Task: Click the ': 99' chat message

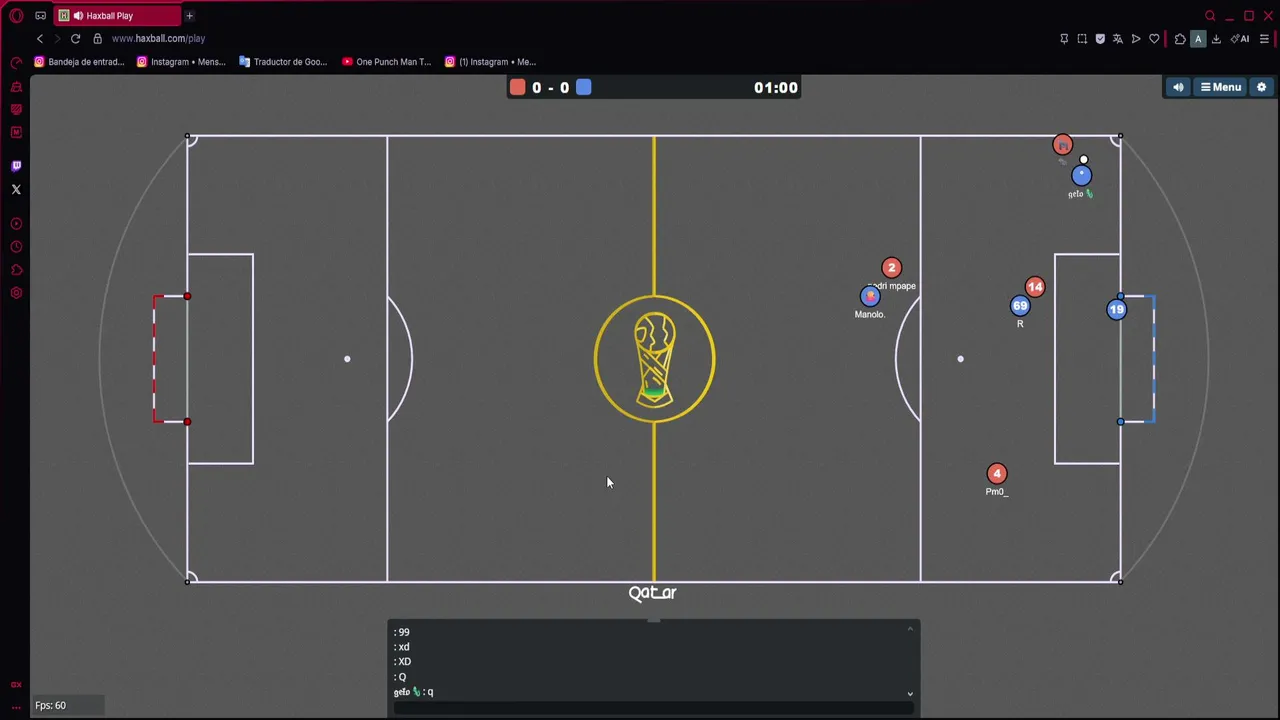Action: [x=401, y=632]
